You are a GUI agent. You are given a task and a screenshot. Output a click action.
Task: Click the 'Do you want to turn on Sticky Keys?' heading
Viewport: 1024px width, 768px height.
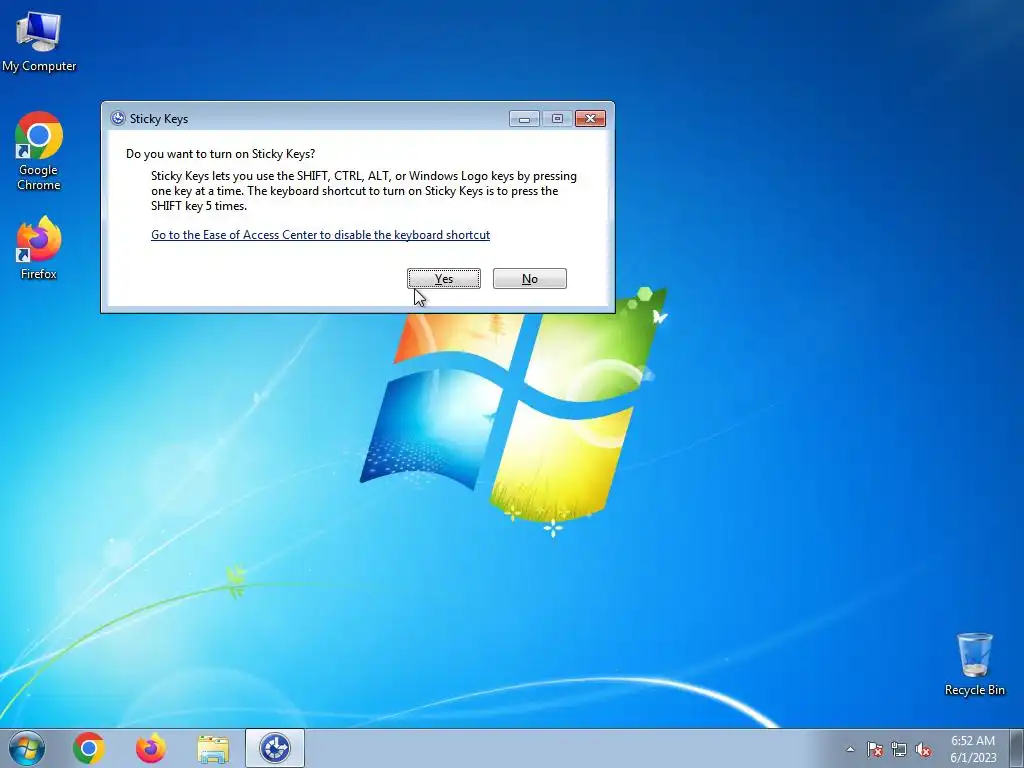click(x=220, y=154)
